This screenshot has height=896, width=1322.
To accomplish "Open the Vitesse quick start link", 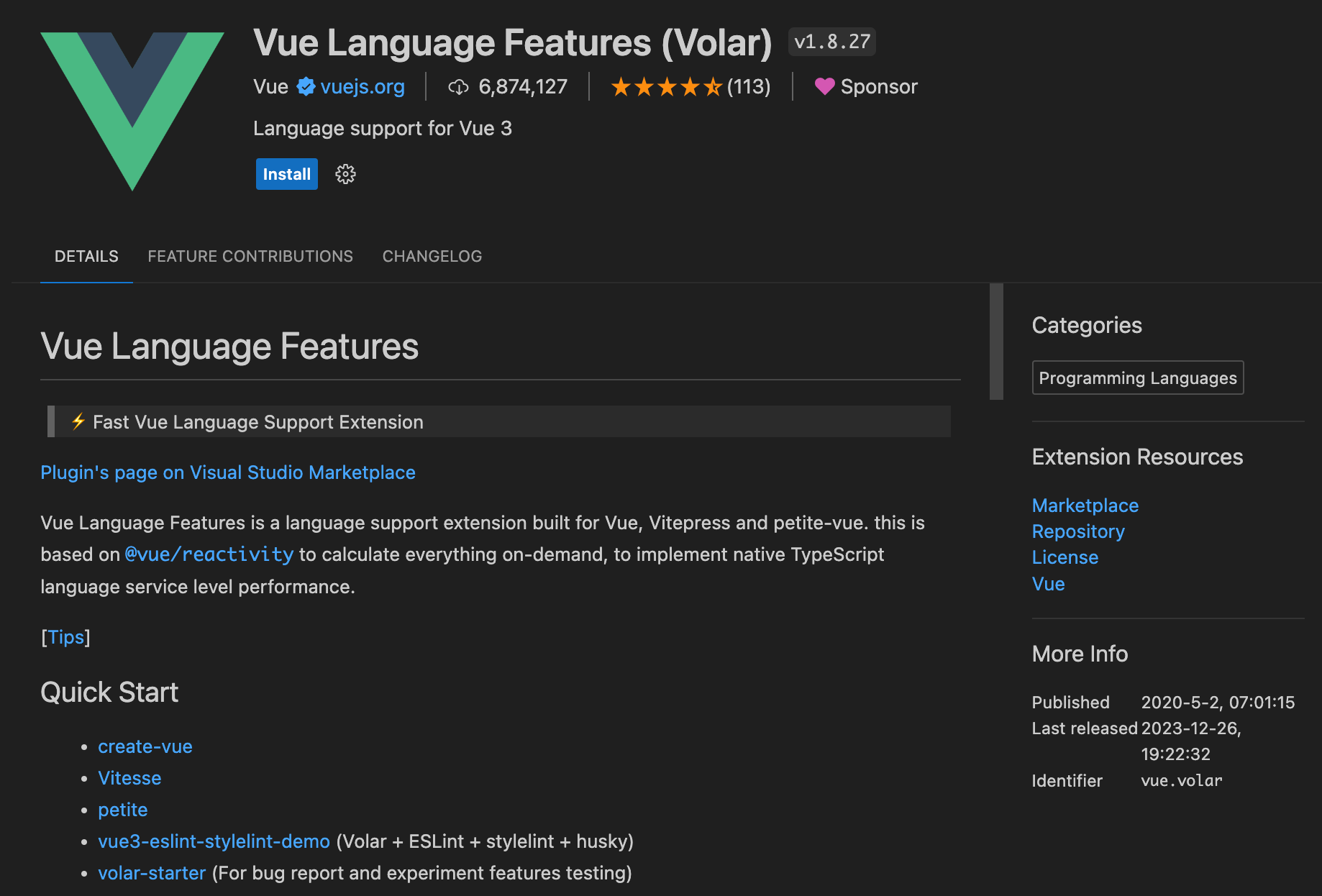I will 129,778.
